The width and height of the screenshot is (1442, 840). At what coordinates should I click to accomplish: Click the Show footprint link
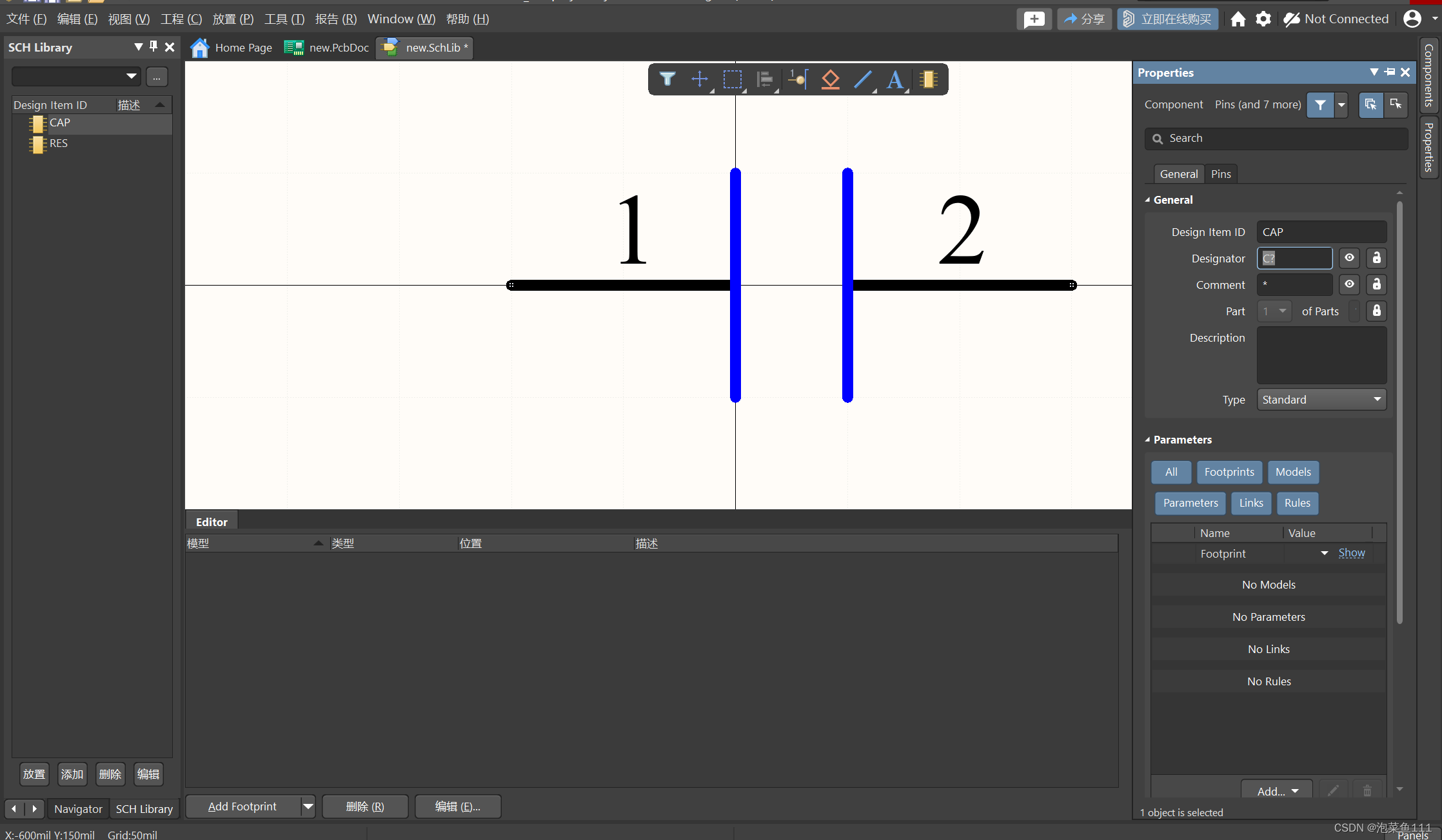[1351, 553]
